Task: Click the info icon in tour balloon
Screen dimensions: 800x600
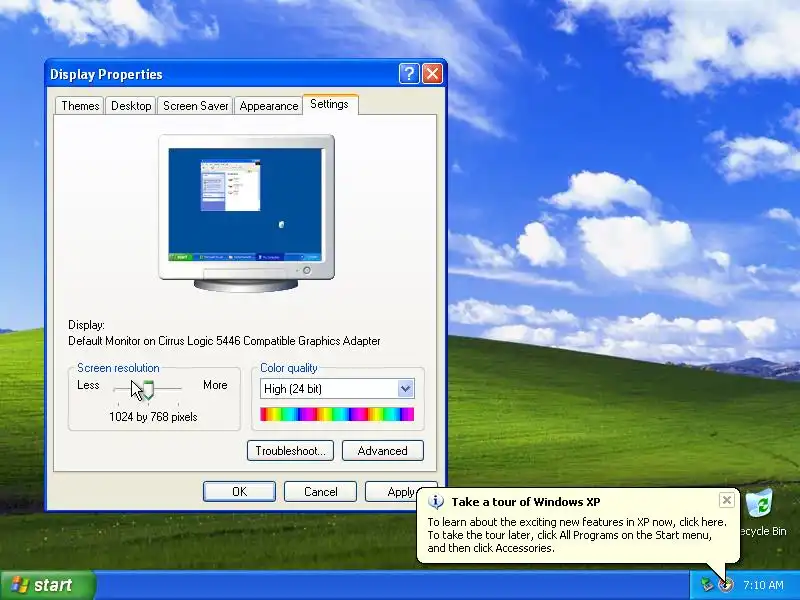Action: [435, 502]
